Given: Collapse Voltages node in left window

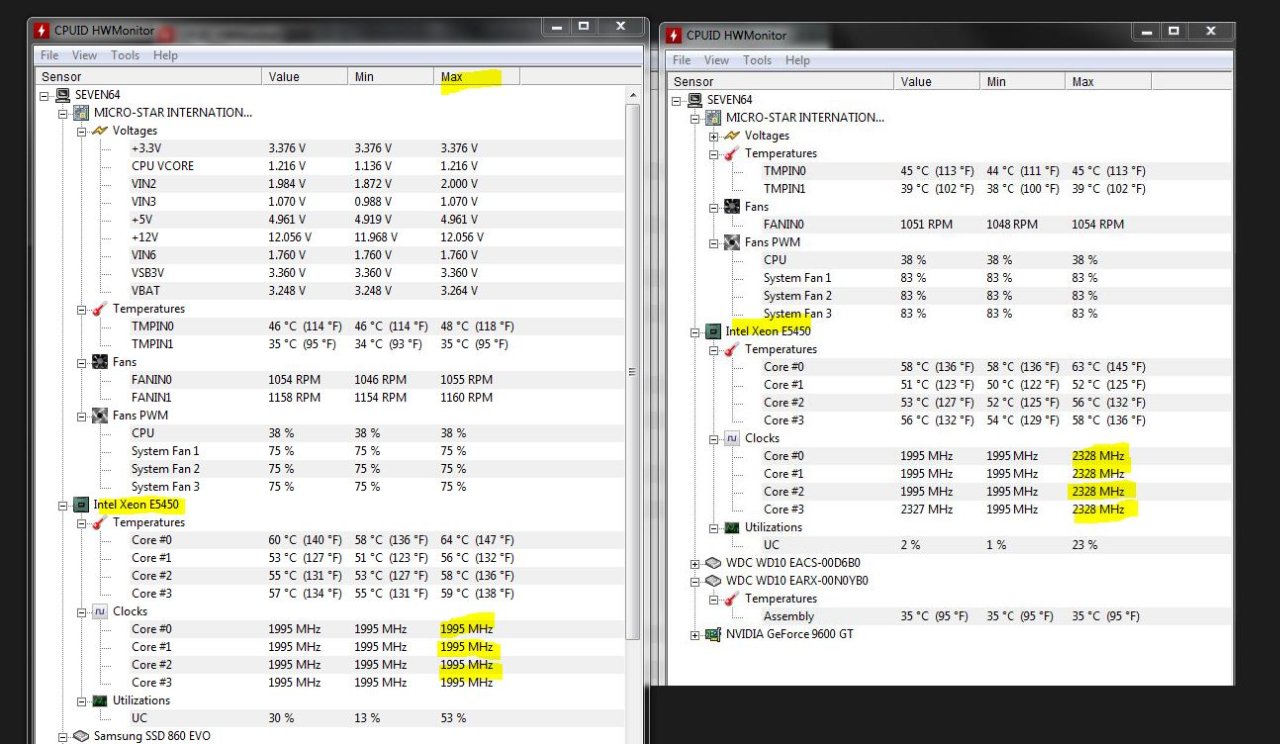Looking at the screenshot, I should (x=82, y=131).
